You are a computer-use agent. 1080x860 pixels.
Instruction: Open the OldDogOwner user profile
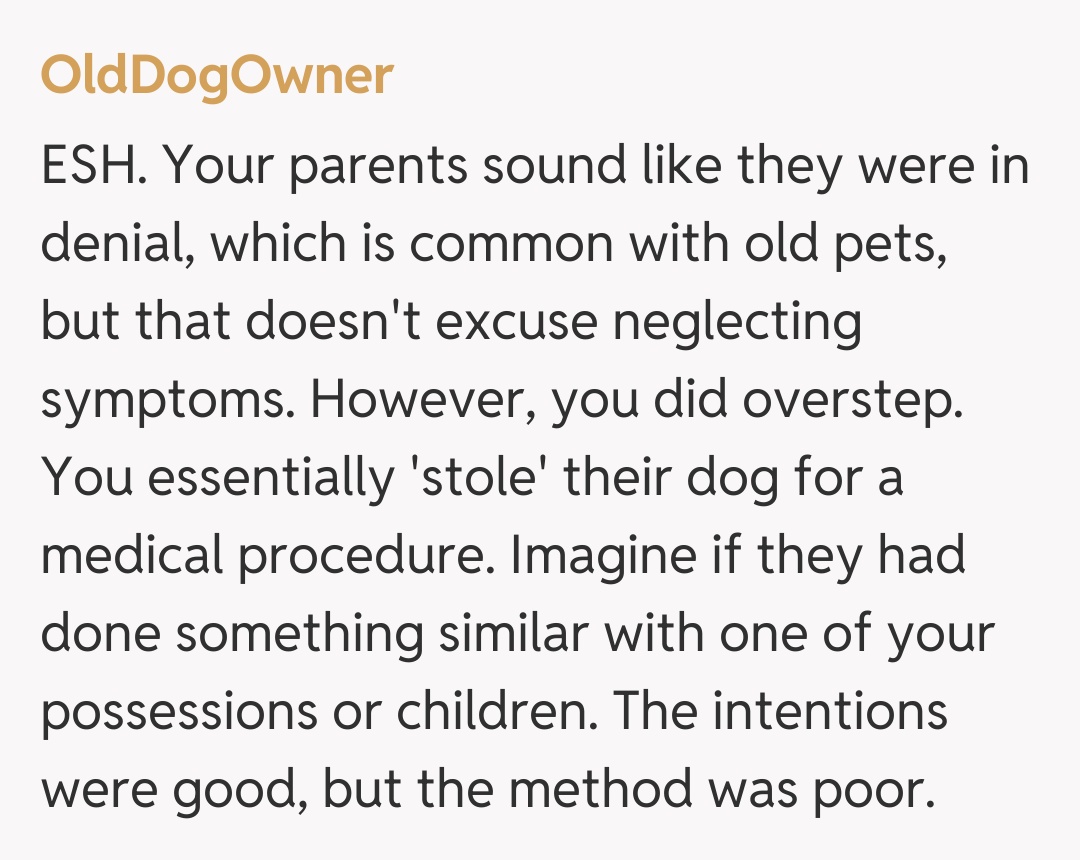217,77
